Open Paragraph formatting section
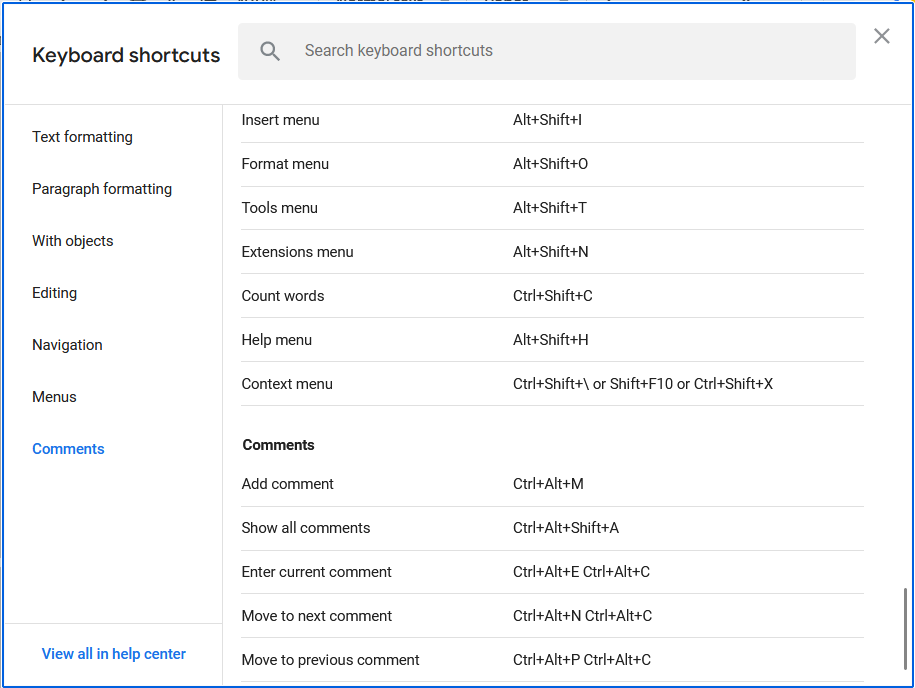915x688 pixels. pos(102,189)
